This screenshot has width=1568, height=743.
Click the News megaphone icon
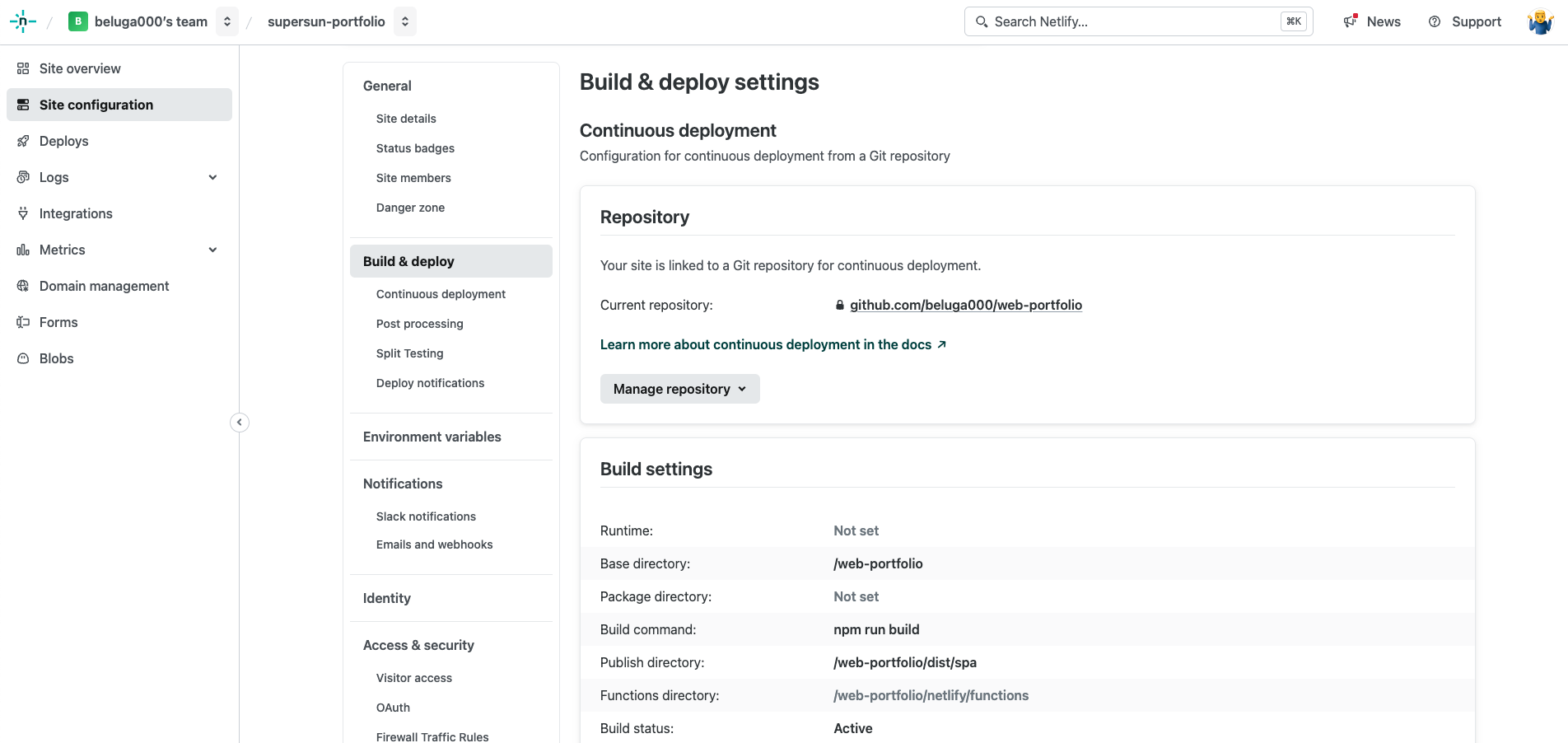click(x=1351, y=21)
